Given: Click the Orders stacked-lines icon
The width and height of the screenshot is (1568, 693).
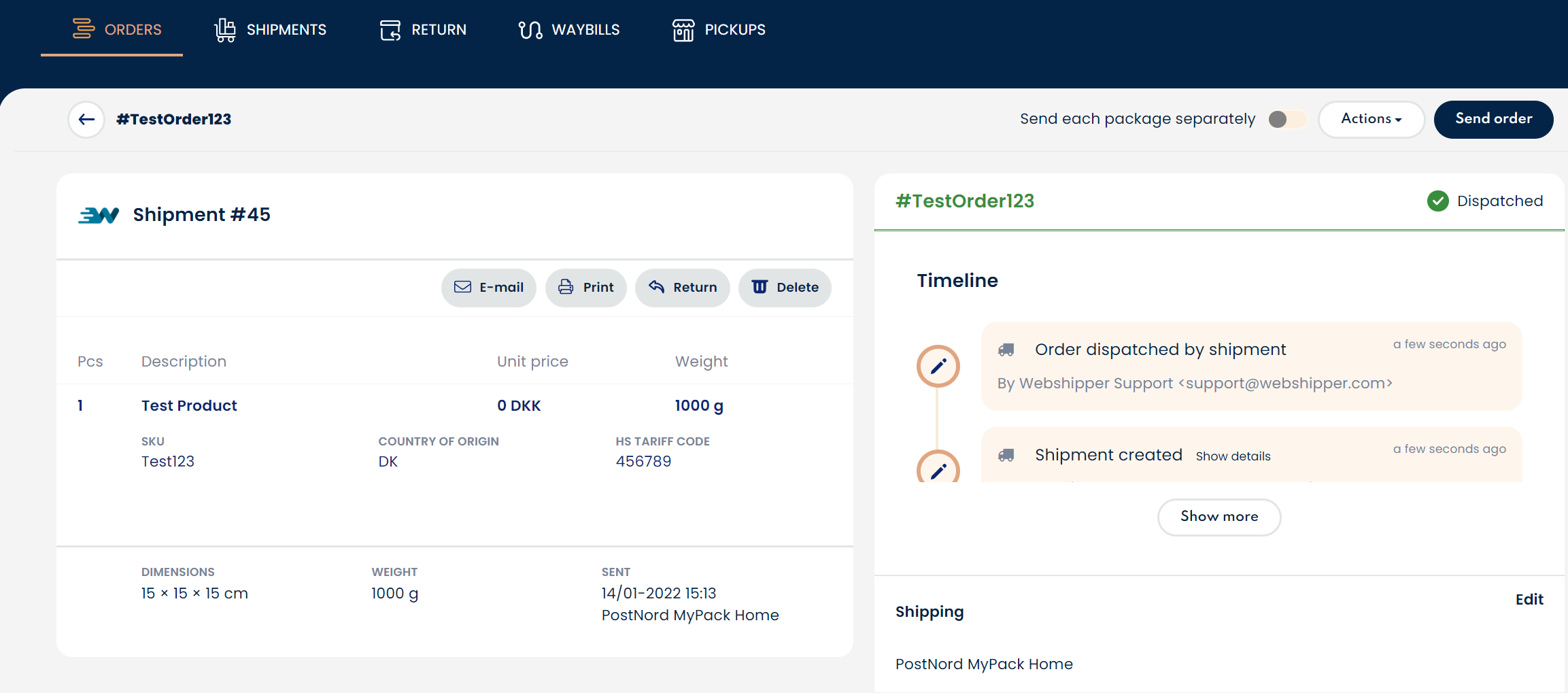Looking at the screenshot, I should click(84, 29).
